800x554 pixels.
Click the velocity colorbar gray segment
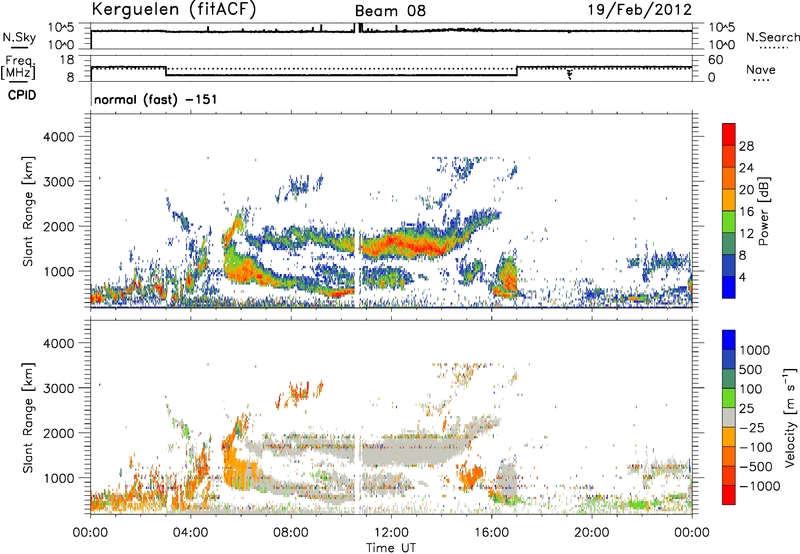[729, 418]
